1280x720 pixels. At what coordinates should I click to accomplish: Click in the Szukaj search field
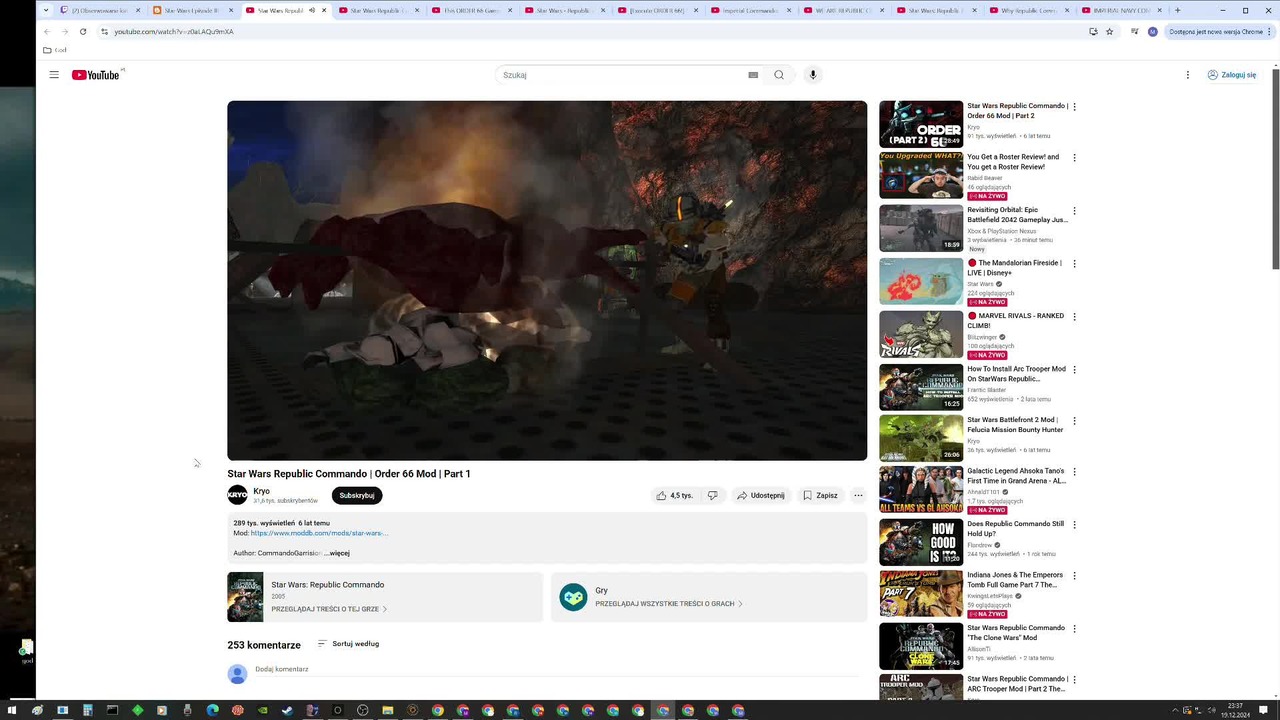click(x=620, y=75)
